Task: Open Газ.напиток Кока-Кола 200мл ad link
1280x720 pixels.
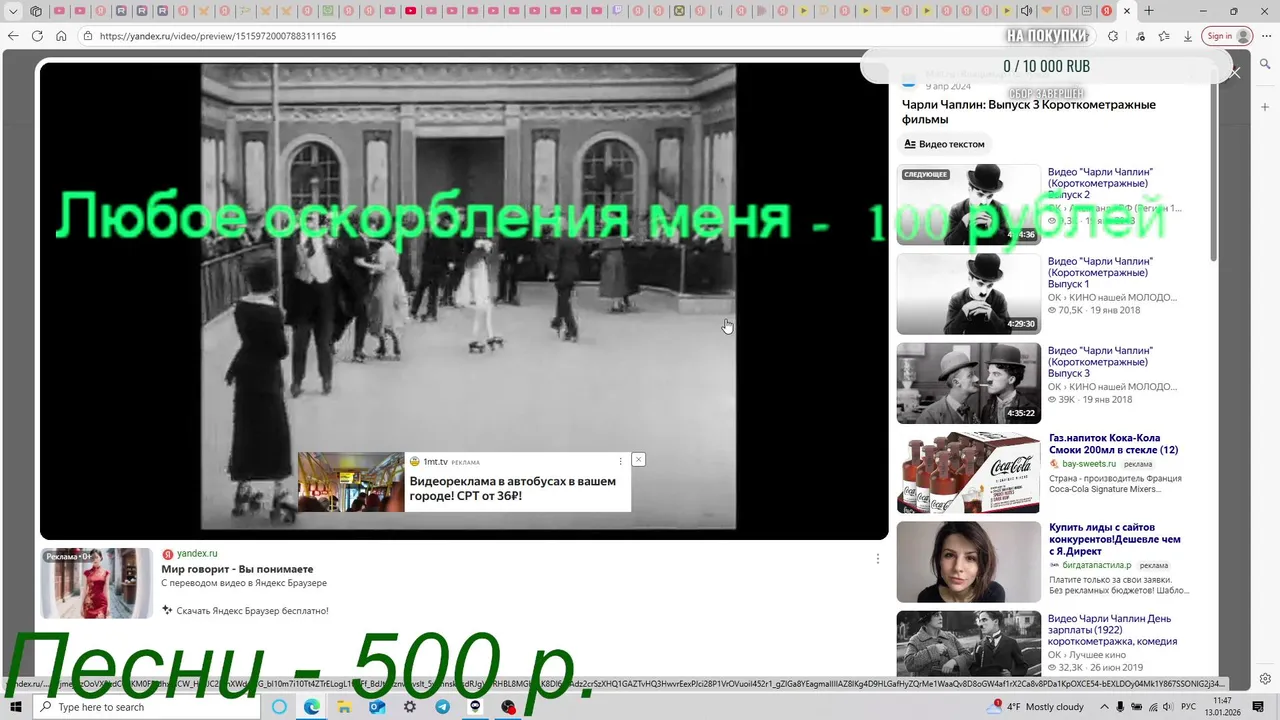Action: tap(1113, 444)
